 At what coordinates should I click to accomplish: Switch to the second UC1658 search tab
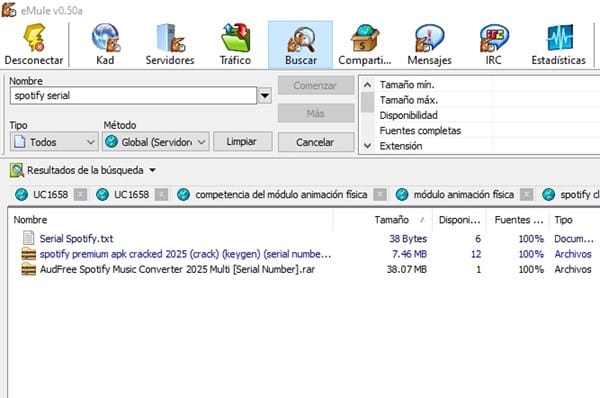pos(131,195)
